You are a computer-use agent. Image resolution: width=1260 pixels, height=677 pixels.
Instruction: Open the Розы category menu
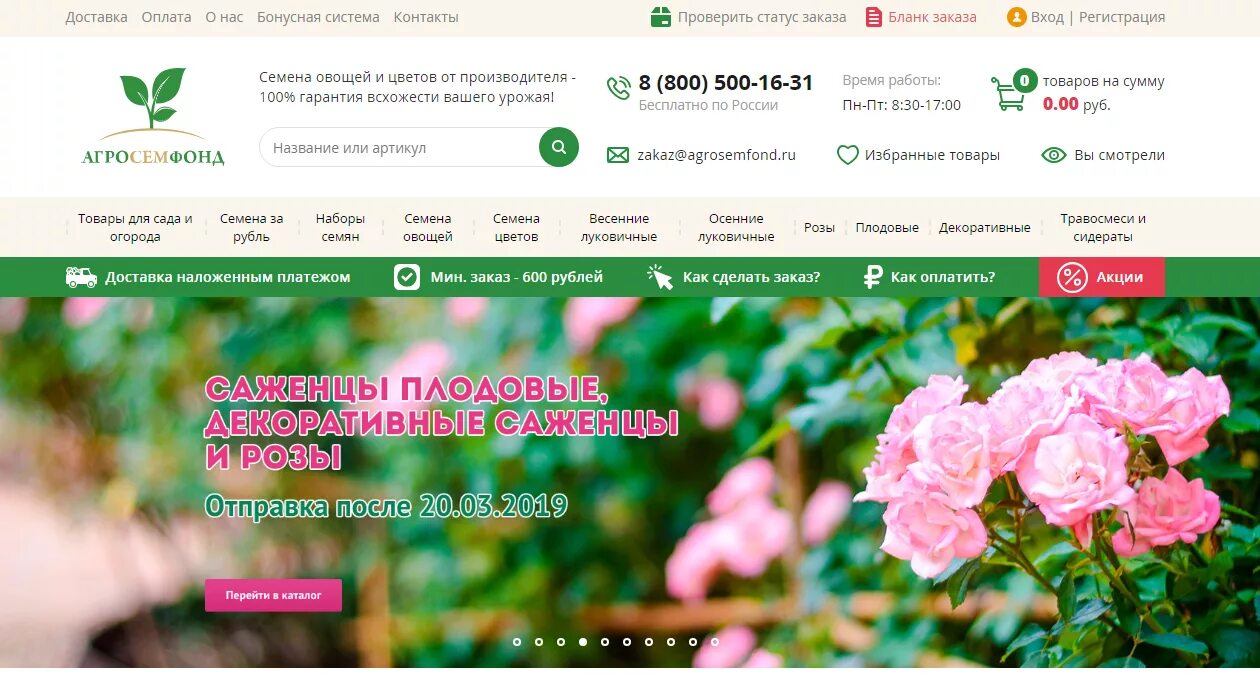point(819,228)
